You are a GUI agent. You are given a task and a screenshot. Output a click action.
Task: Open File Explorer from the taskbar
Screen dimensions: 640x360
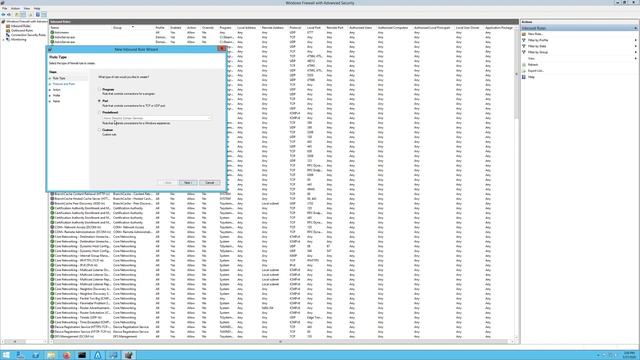click(51, 355)
